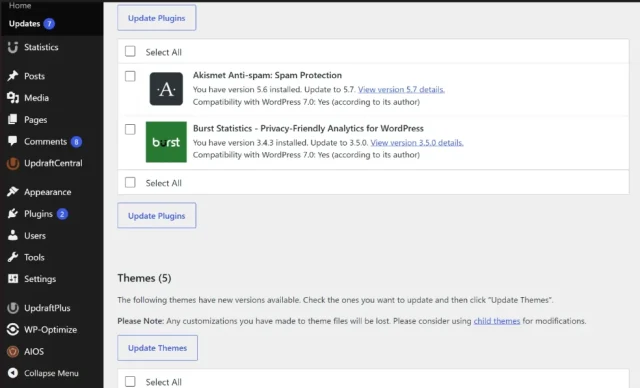The width and height of the screenshot is (640, 388).
Task: Click the Comments count badge 8
Action: (76, 142)
